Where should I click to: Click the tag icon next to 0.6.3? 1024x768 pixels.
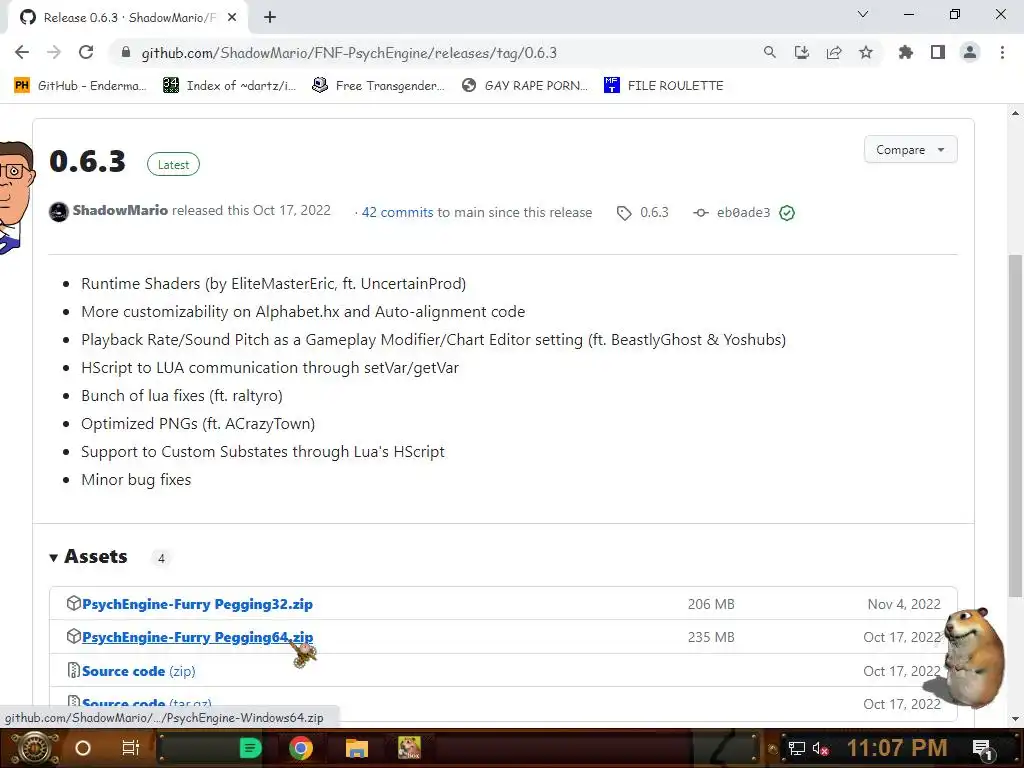[624, 213]
